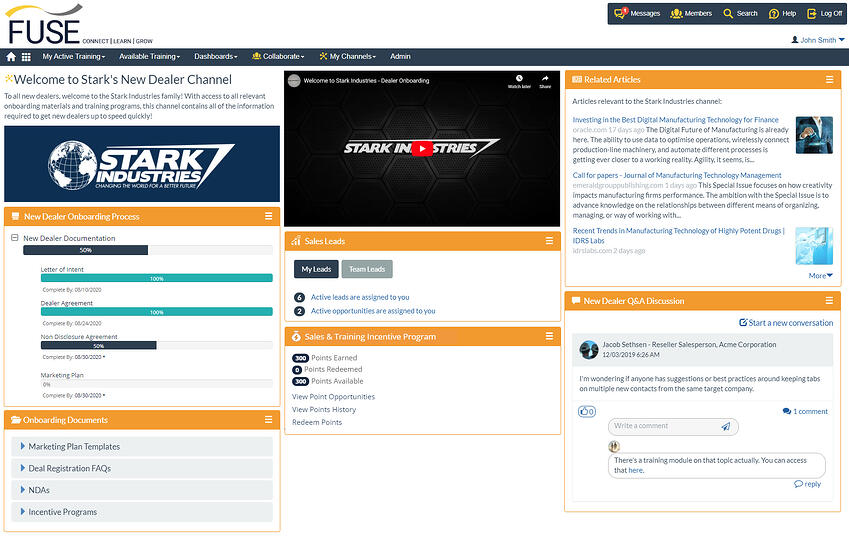849x550 pixels.
Task: Expand More related articles
Action: [x=820, y=276]
